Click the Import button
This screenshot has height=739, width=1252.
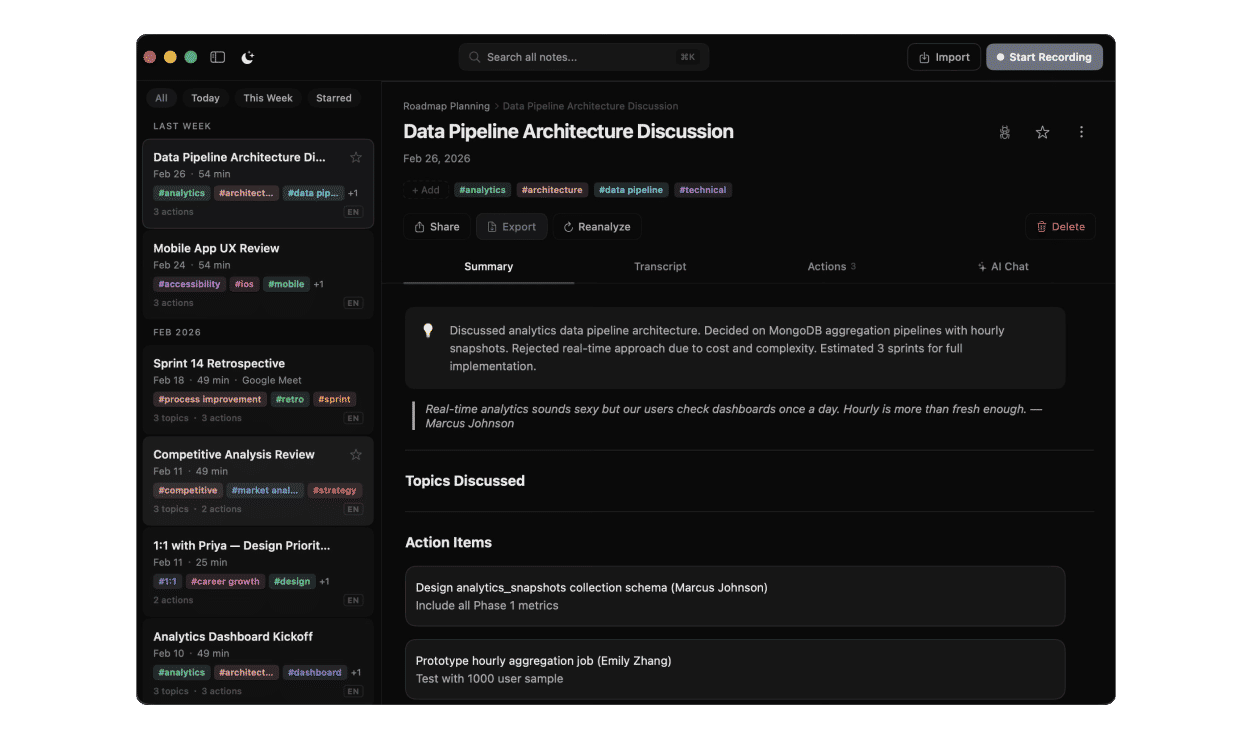coord(944,57)
